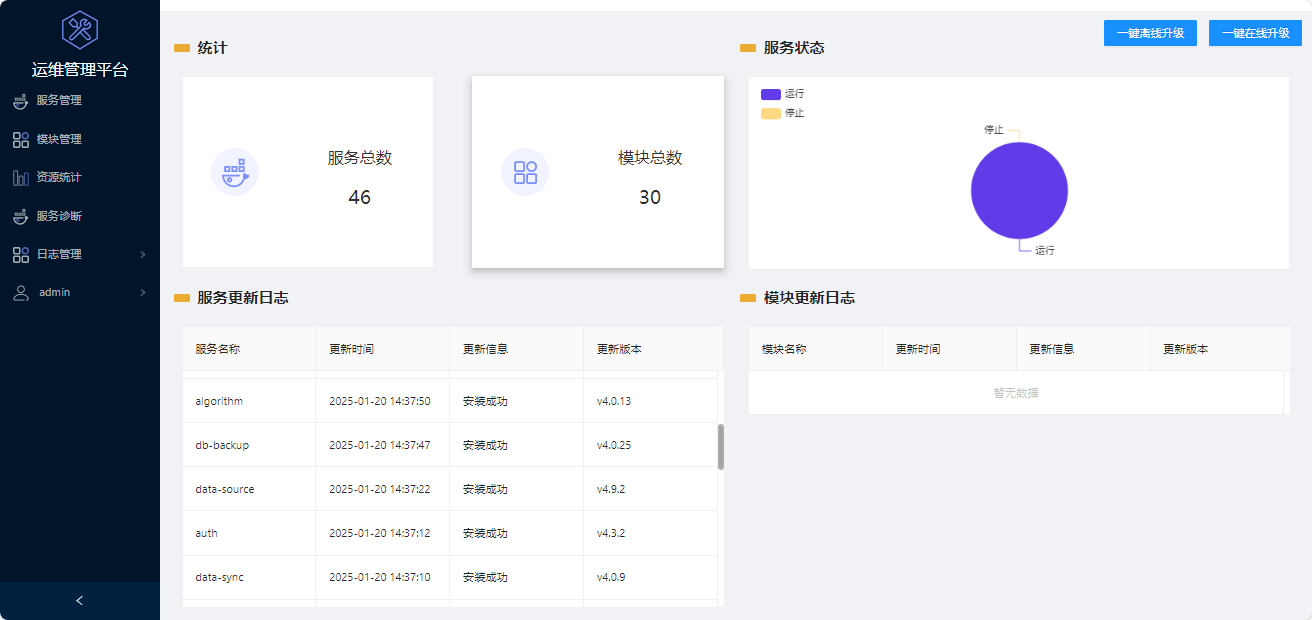Screen dimensions: 1312x620
Task: Click the 服务管理 sidebar icon
Action: 20,101
